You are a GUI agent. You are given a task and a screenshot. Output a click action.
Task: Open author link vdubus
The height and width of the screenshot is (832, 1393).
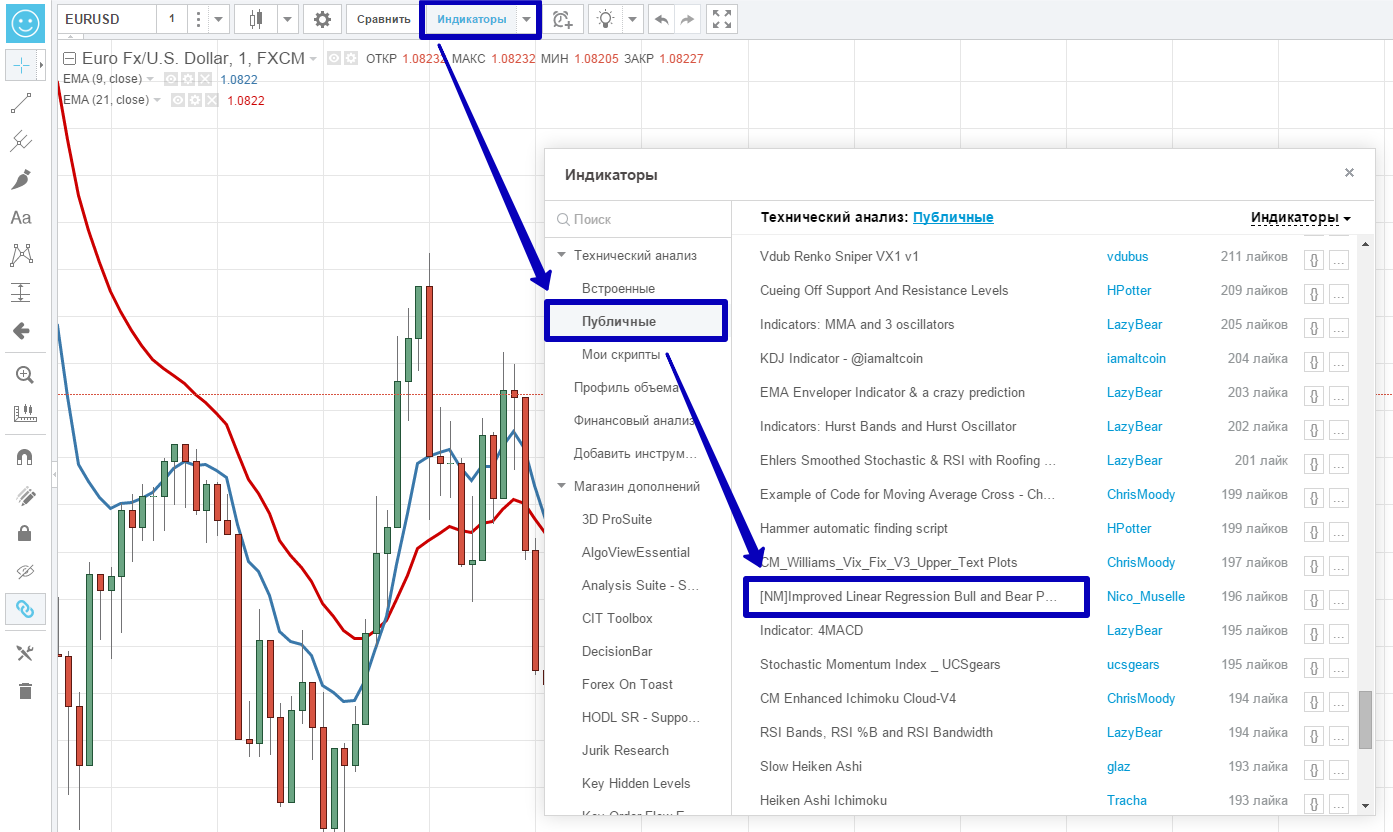tap(1127, 256)
